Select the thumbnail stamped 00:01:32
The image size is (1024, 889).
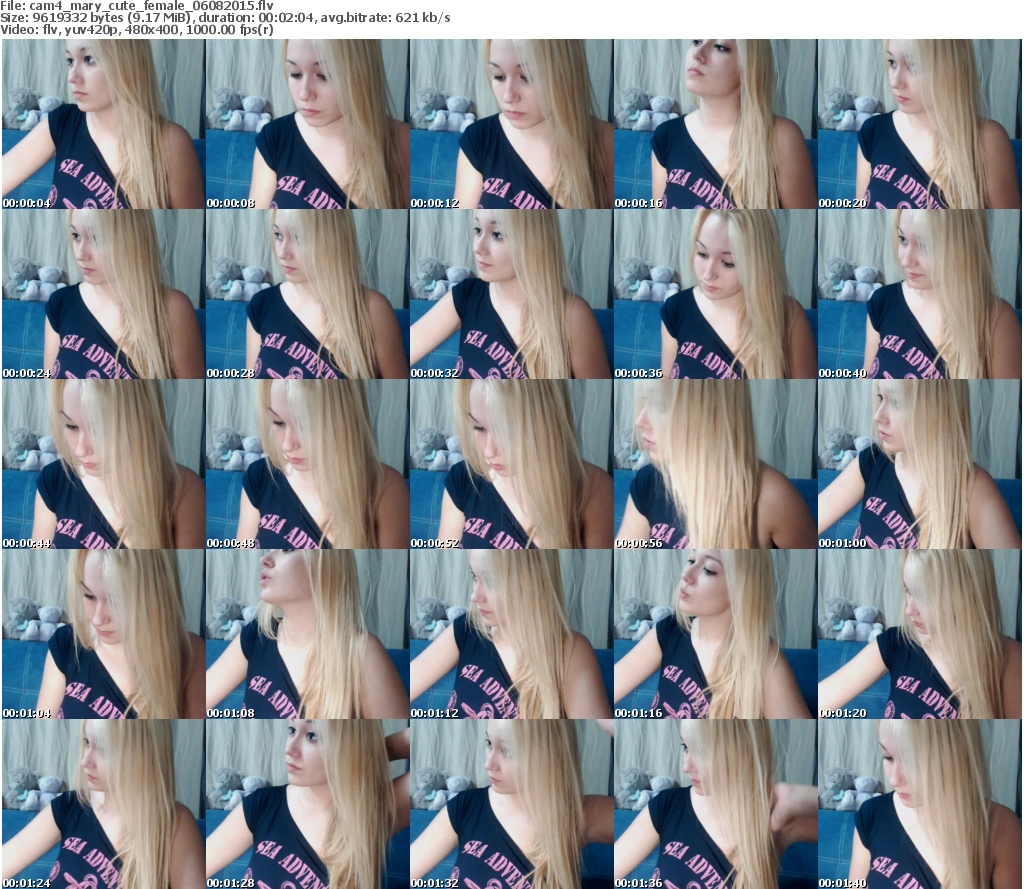511,804
